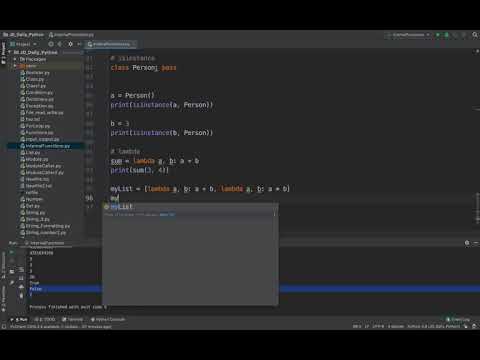Click the 'Process finished with exit code' message

tap(68, 307)
